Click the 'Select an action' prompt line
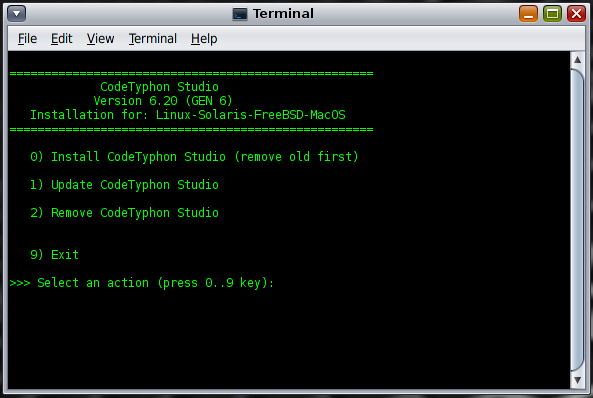 [x=142, y=283]
